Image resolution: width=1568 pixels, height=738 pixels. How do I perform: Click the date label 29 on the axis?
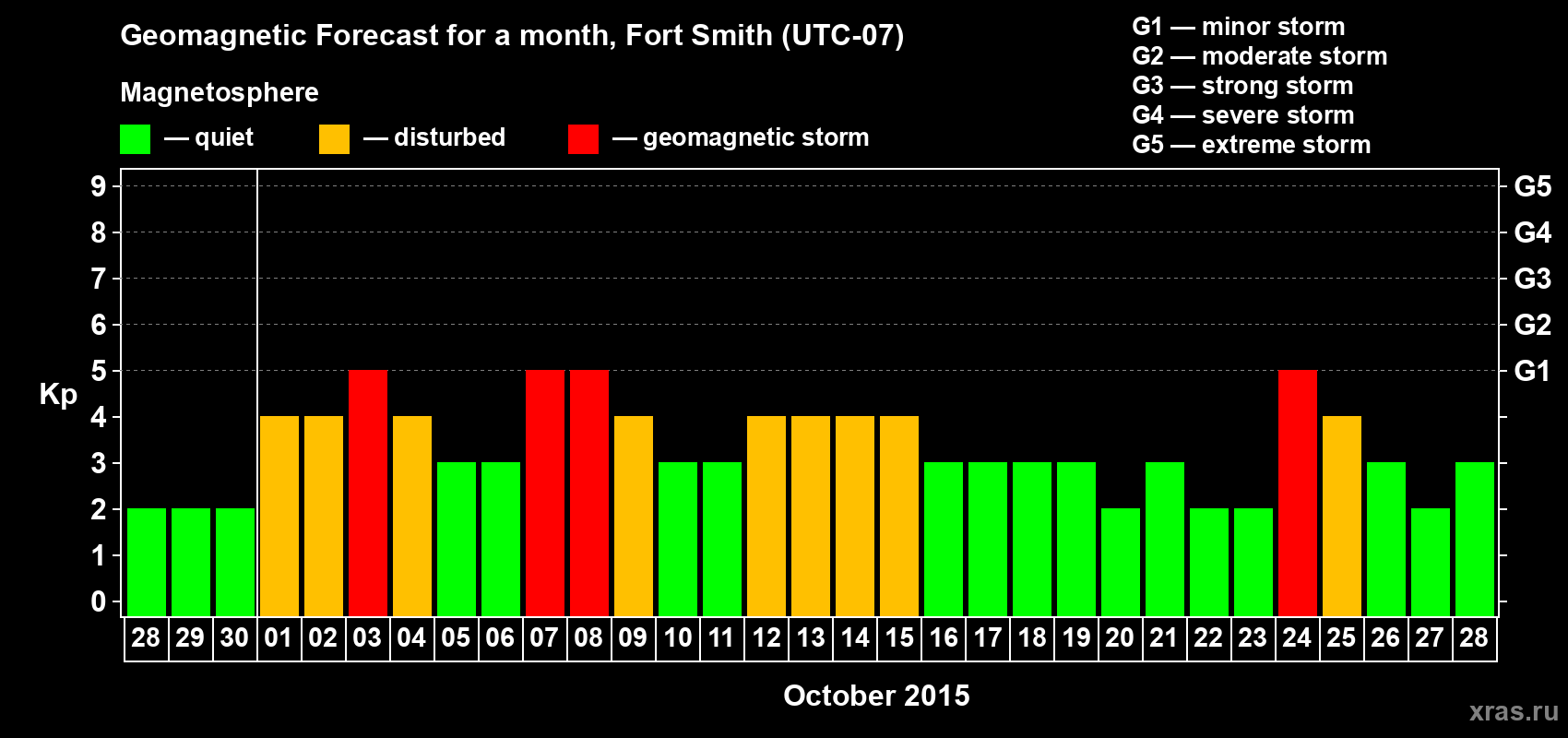pos(190,638)
